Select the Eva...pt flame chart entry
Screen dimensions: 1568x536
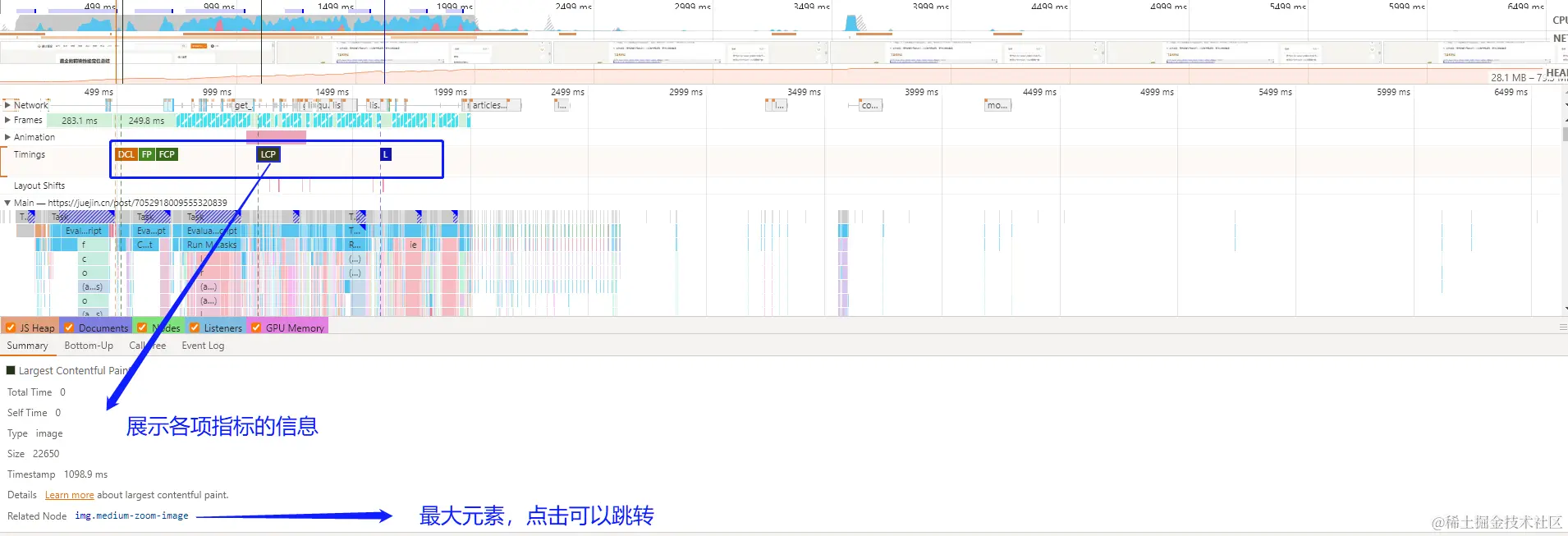click(x=151, y=231)
